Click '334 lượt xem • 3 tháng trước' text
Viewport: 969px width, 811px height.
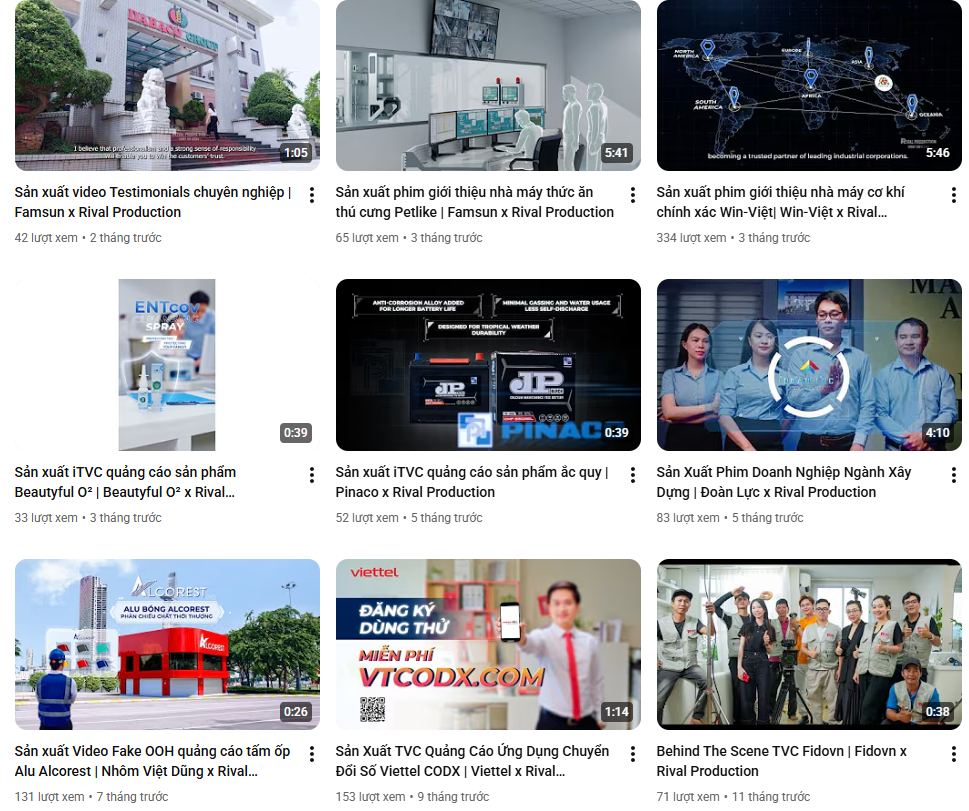[733, 238]
